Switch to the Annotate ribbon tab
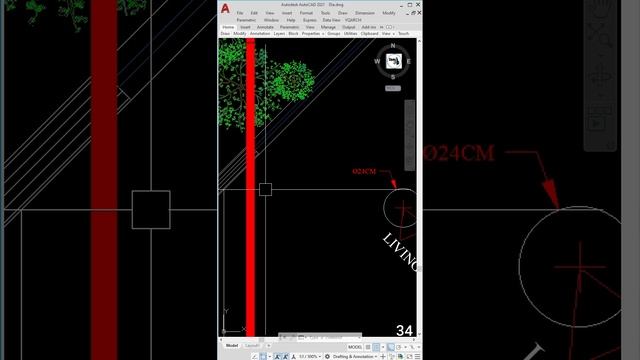 pos(265,27)
